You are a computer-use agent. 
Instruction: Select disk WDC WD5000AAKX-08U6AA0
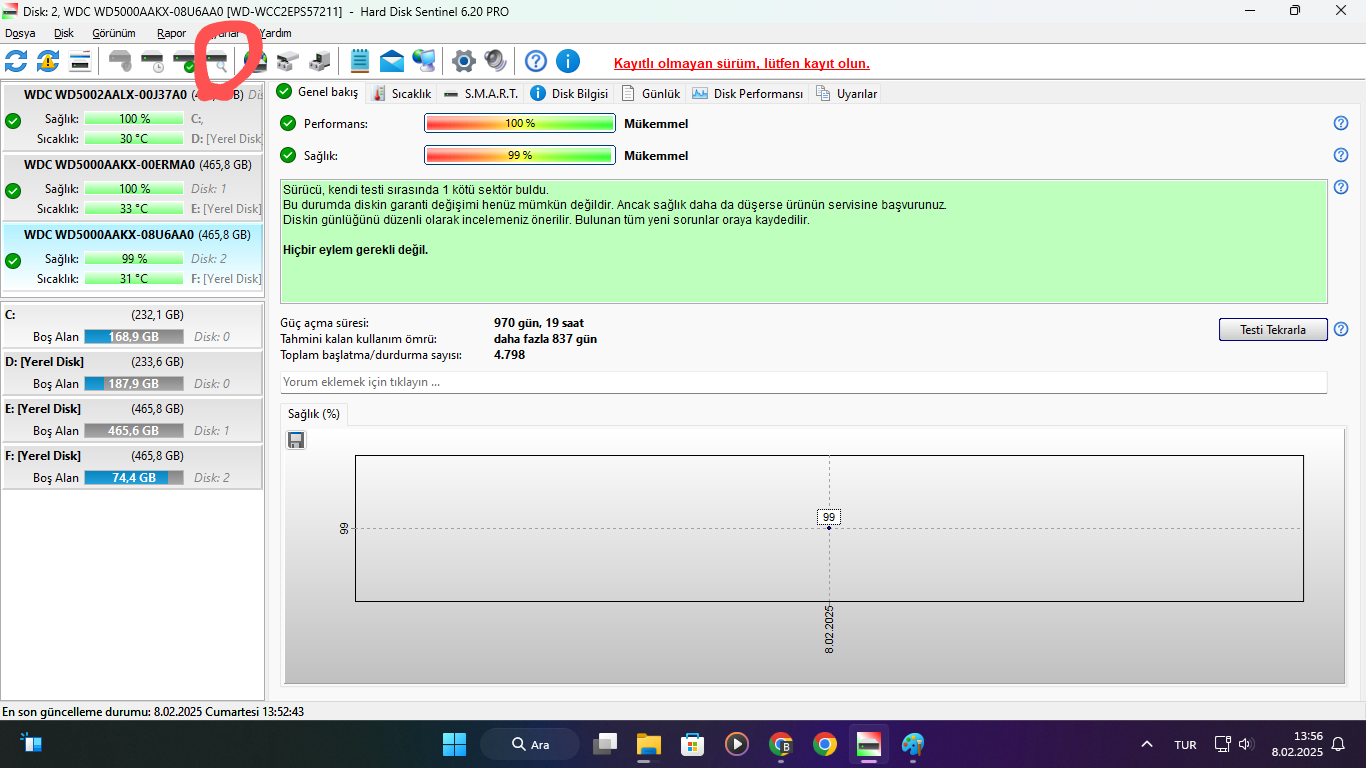point(132,257)
